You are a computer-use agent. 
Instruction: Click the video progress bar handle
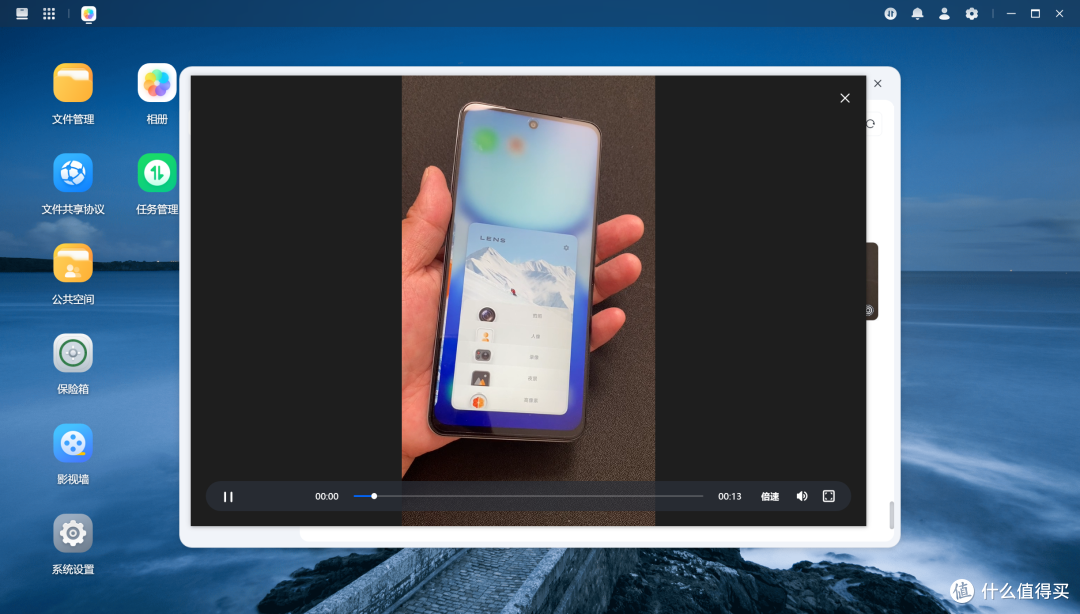tap(374, 496)
